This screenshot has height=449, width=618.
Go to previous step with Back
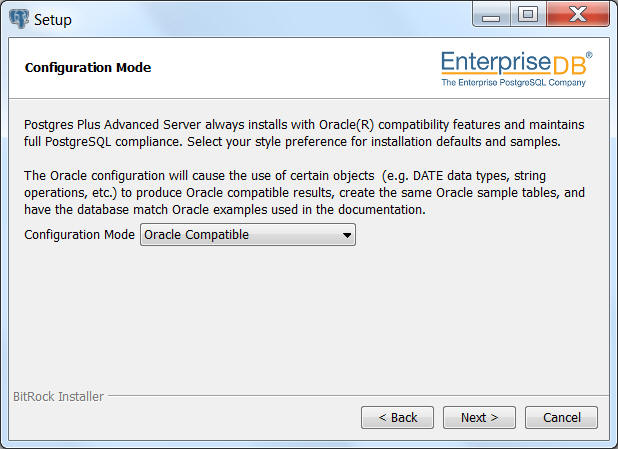[x=397, y=417]
